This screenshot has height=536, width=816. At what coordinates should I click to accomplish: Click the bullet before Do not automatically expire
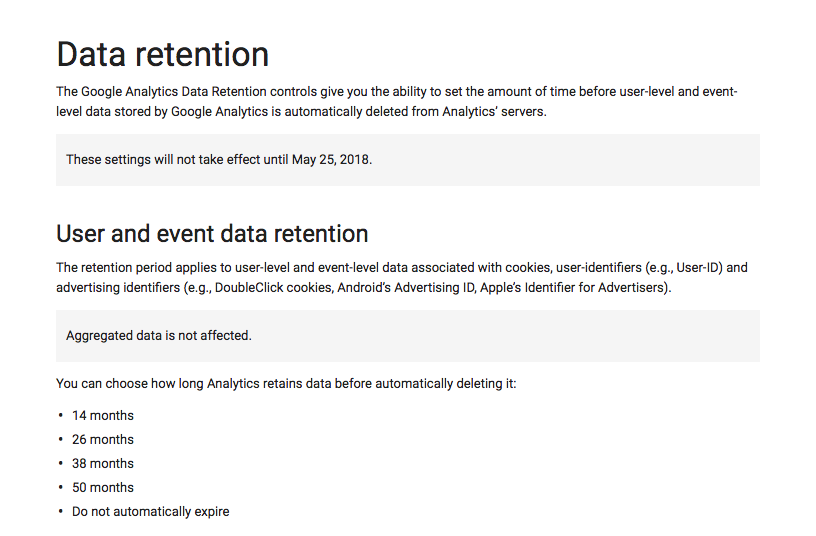(60, 511)
